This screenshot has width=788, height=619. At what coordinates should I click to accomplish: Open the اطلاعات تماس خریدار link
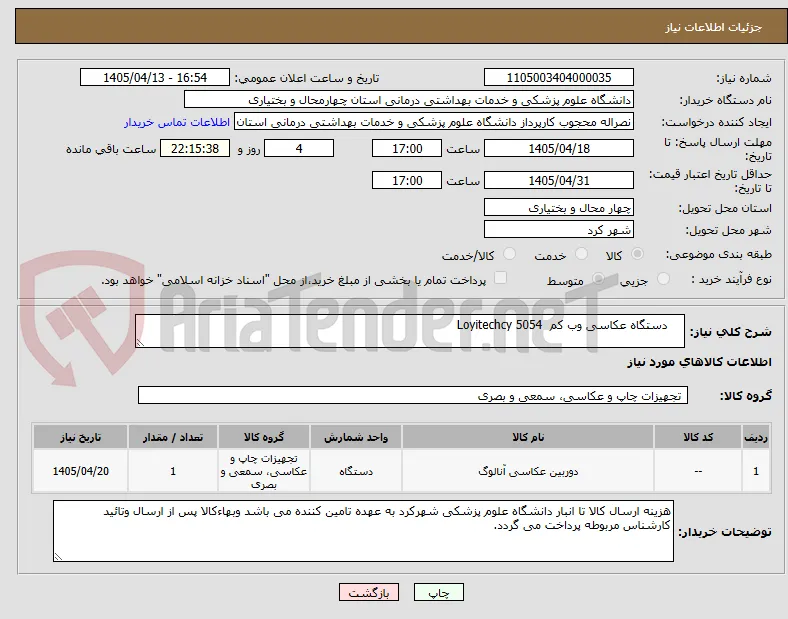coord(177,122)
